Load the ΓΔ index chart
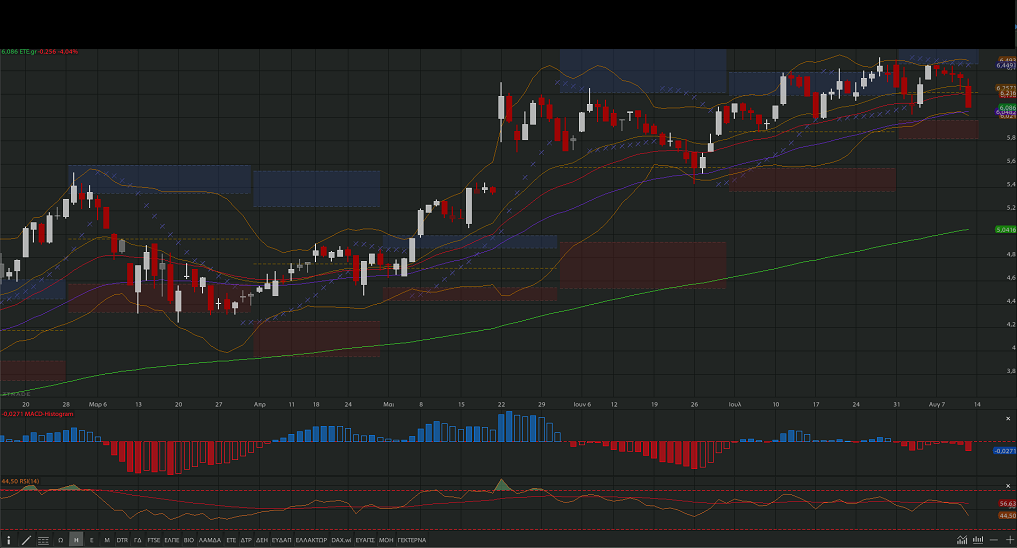The width and height of the screenshot is (1017, 548). coord(138,540)
